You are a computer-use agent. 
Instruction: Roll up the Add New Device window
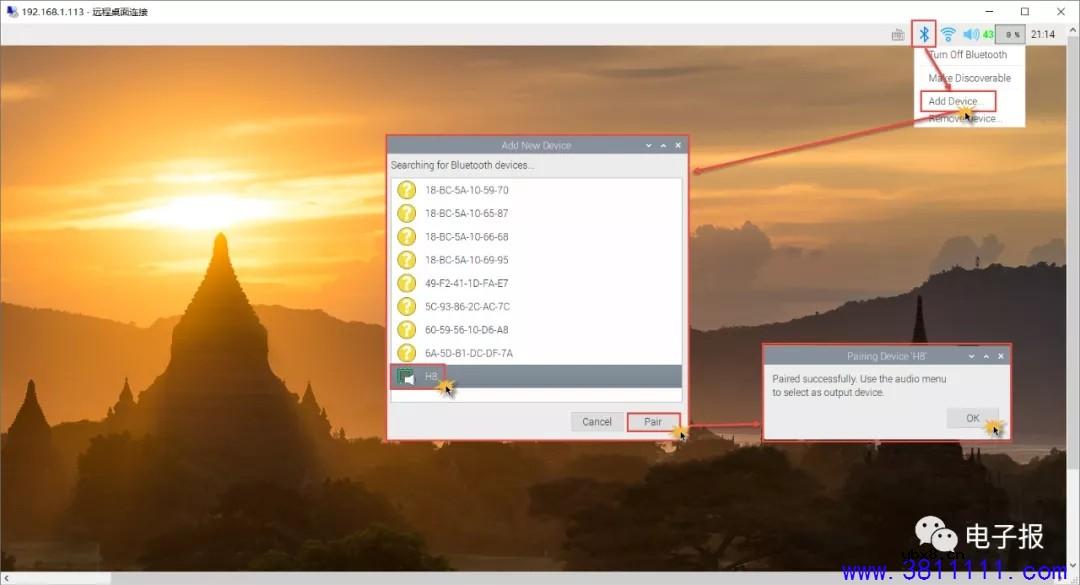point(647,145)
